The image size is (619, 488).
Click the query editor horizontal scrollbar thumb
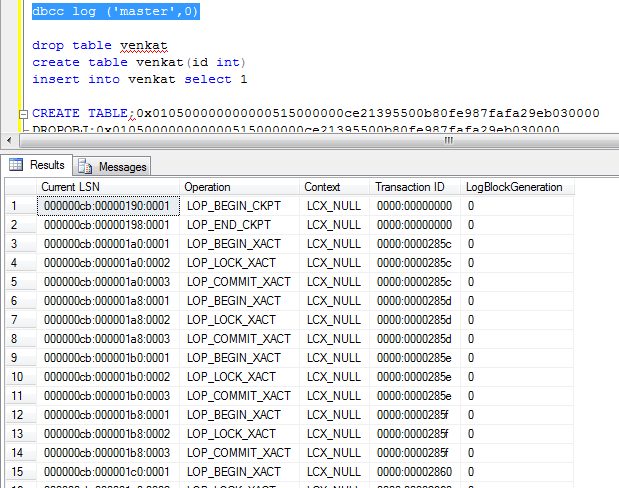click(319, 140)
